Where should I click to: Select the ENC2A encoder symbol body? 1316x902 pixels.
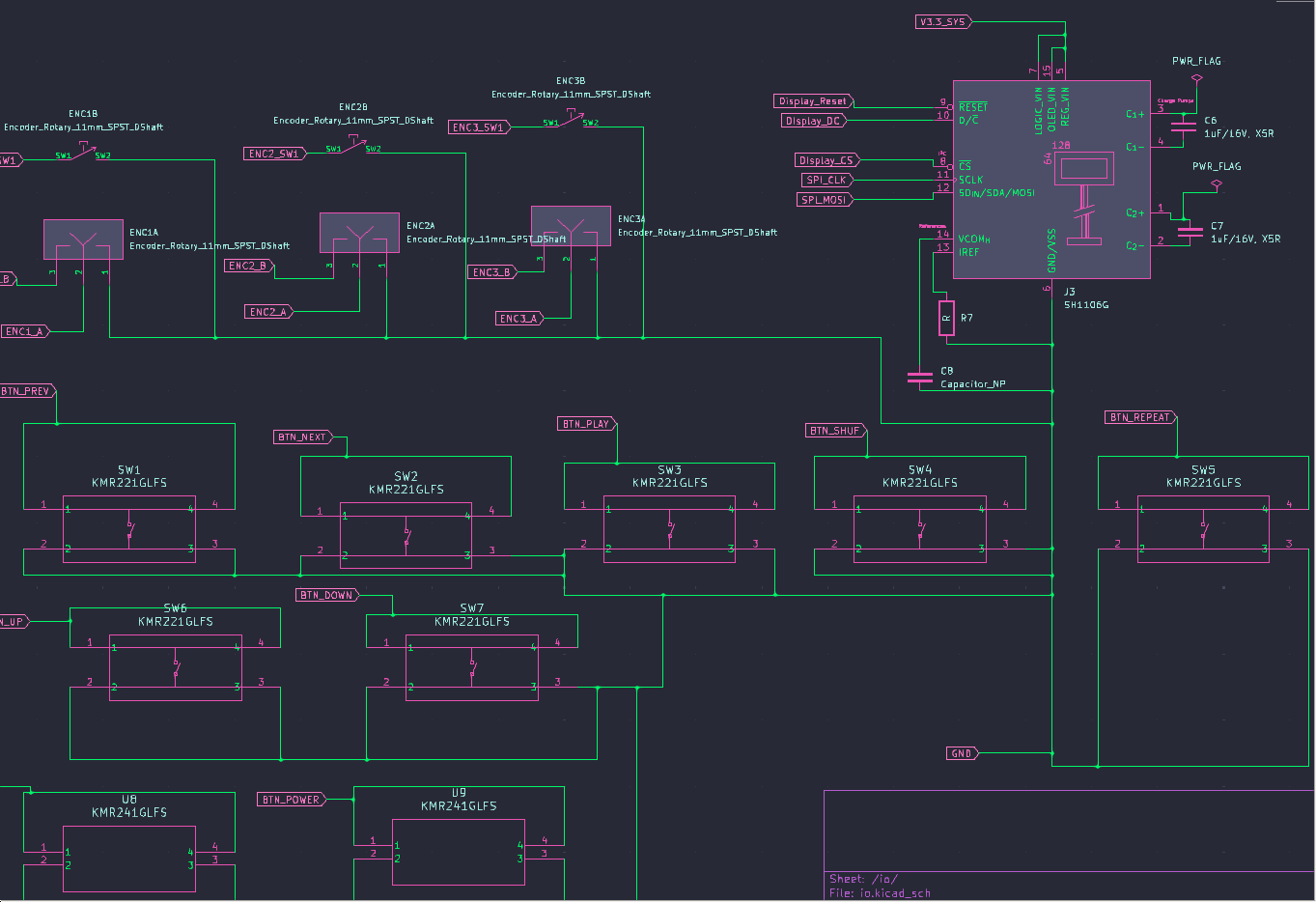coord(359,233)
